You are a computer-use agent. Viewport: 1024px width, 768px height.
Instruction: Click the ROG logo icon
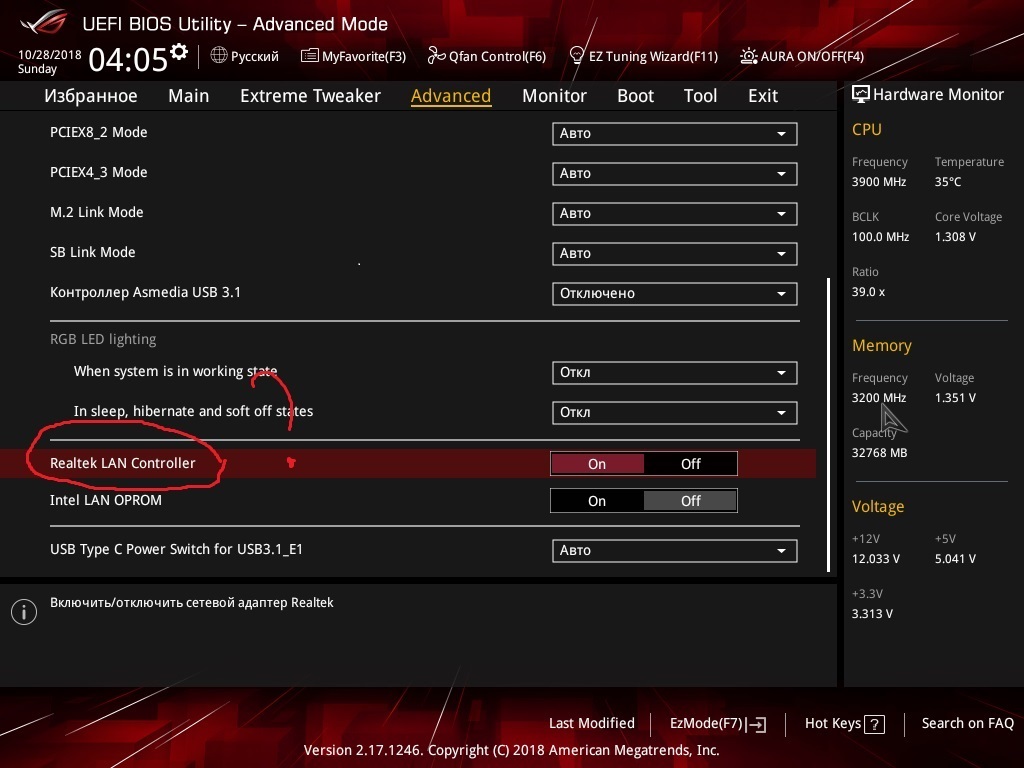point(43,24)
